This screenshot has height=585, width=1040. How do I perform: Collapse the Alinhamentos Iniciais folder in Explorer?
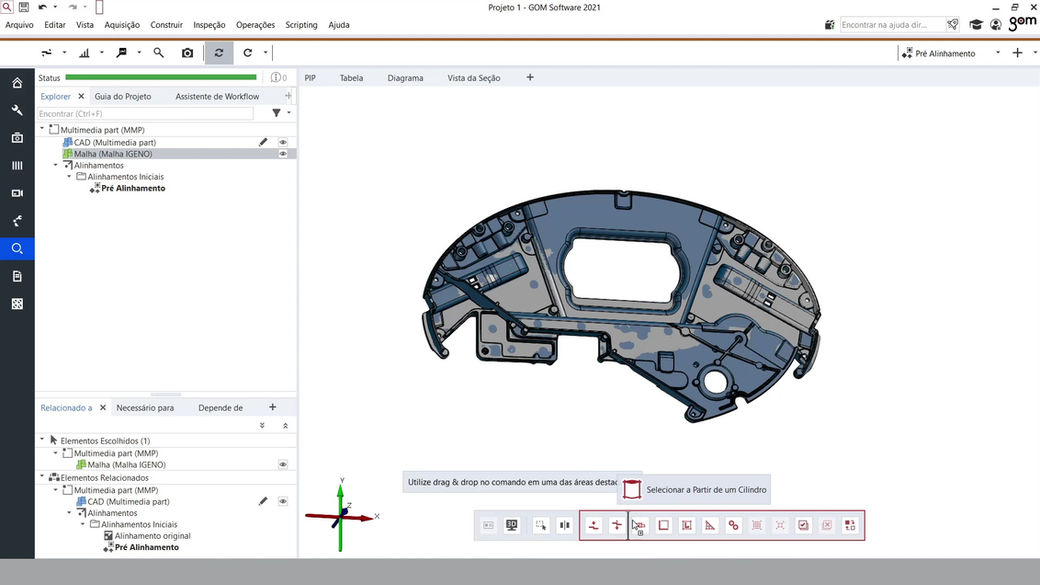(69, 177)
